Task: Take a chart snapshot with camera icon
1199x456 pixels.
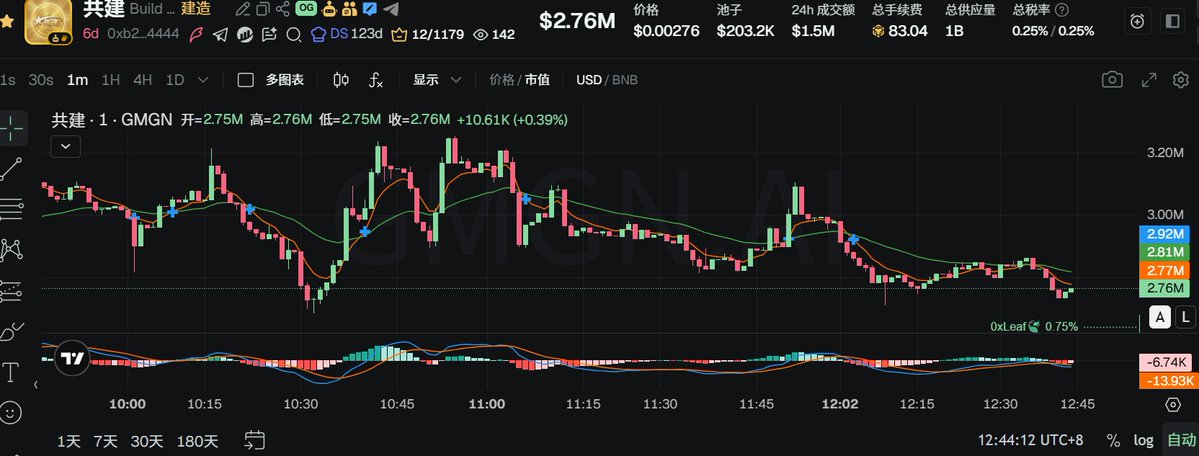Action: coord(1113,80)
